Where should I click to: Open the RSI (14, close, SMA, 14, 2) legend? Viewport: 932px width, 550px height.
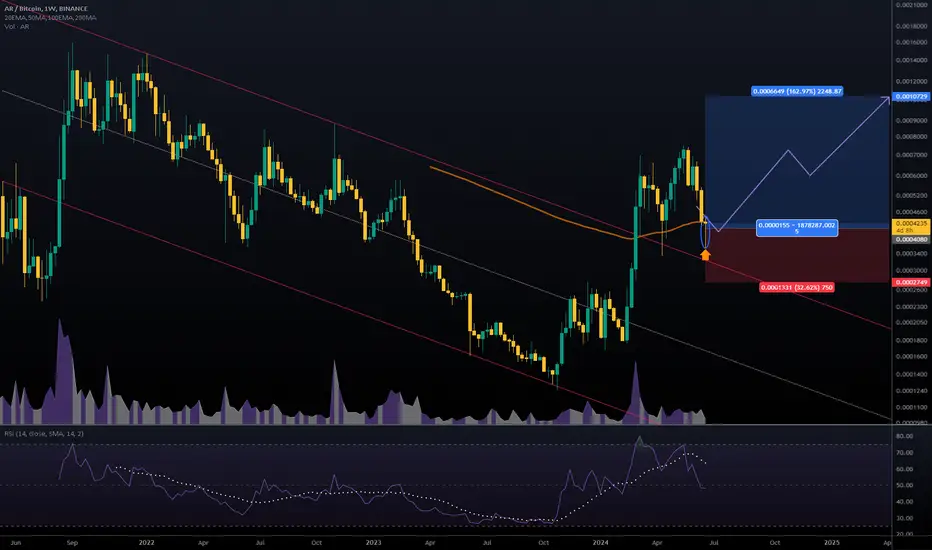click(x=44, y=434)
